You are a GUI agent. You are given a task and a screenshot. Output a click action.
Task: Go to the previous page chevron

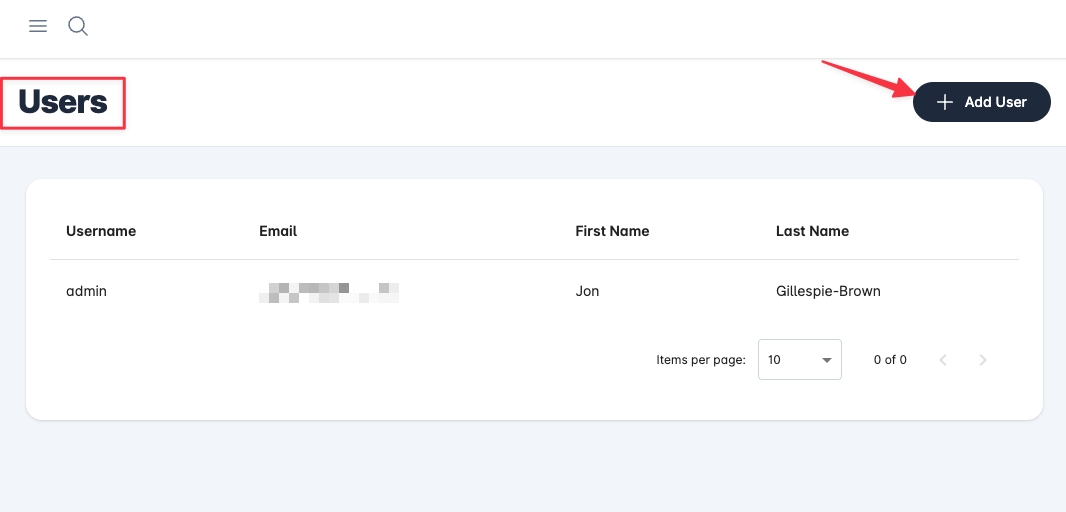click(943, 360)
